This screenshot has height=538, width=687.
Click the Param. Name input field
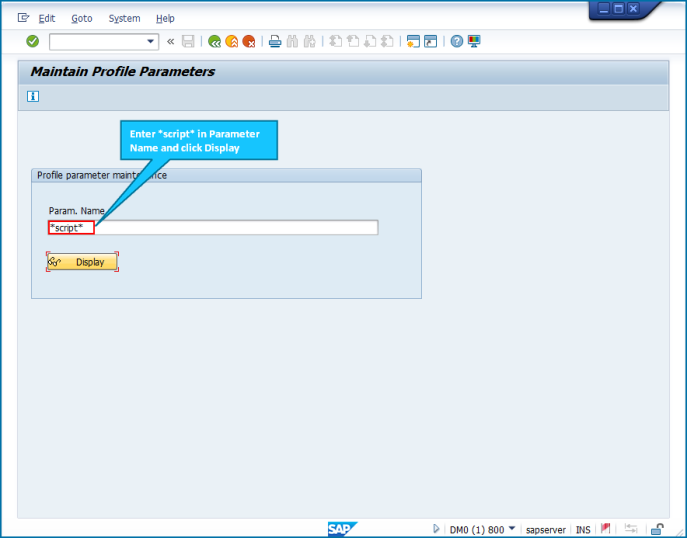213,228
